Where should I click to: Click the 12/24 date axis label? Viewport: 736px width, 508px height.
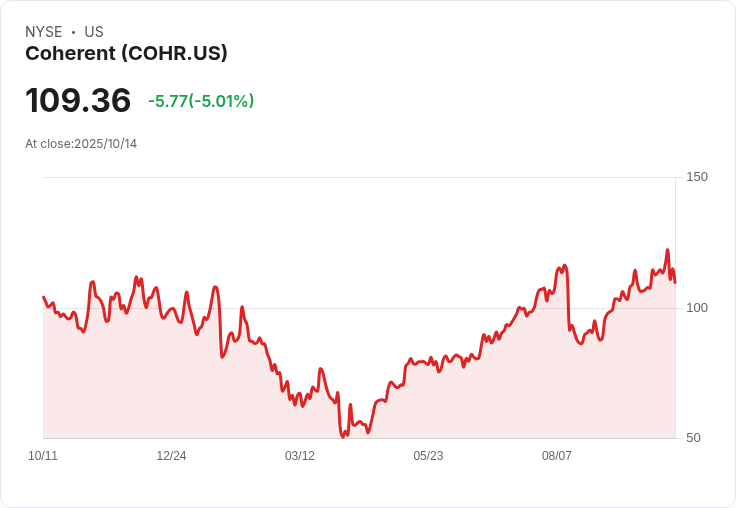tap(171, 456)
